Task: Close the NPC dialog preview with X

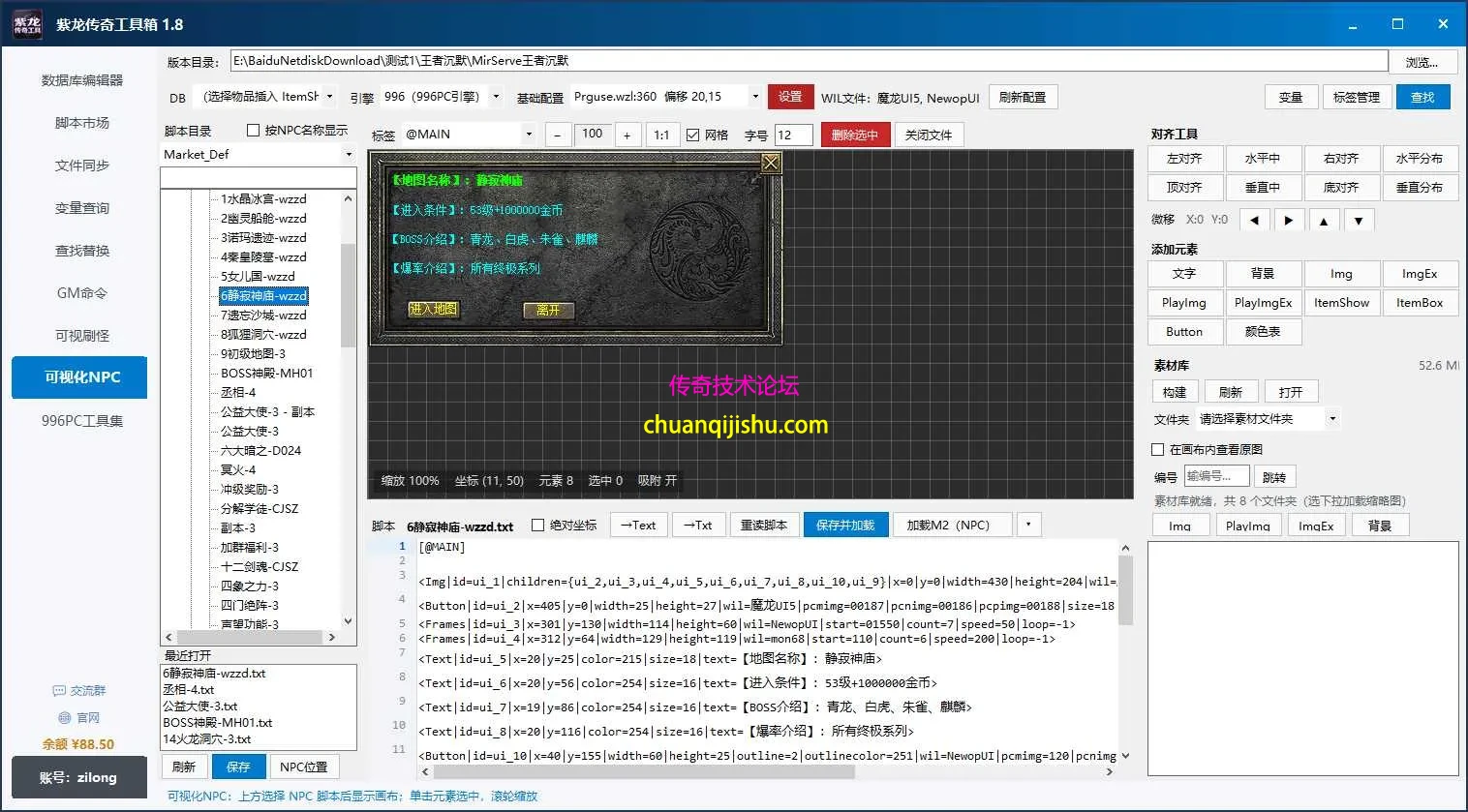Action: tap(771, 163)
